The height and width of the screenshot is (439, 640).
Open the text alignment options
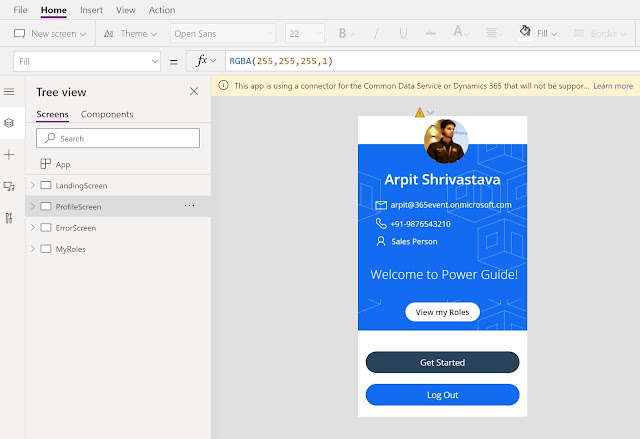click(494, 33)
